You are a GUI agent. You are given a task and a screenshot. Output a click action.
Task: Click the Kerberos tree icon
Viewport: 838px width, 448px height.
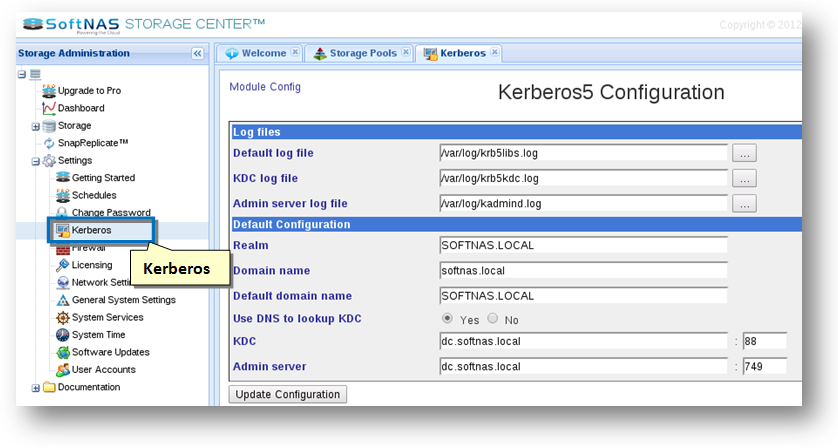pos(63,230)
